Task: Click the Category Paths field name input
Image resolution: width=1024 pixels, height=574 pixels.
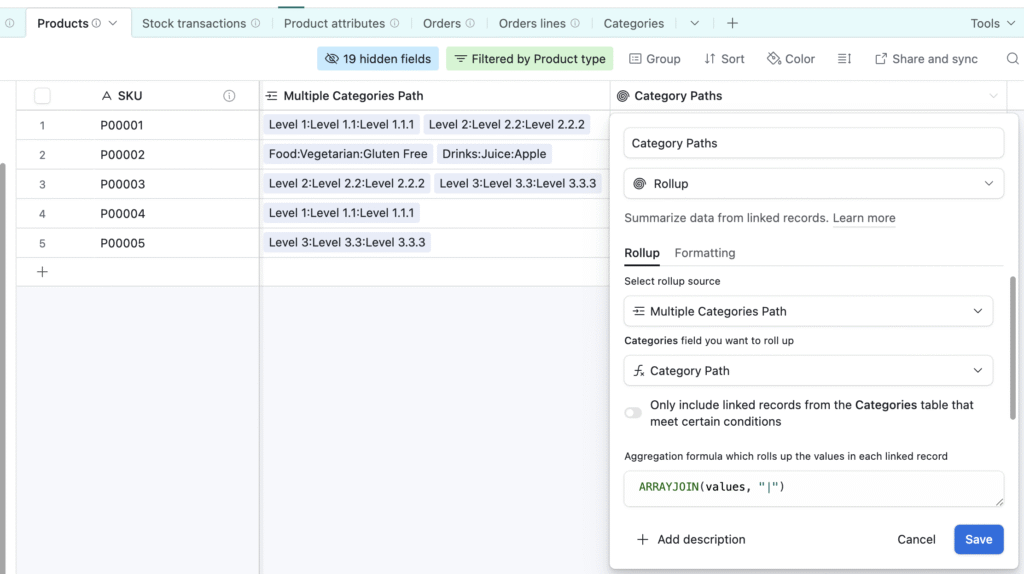Action: coord(813,143)
